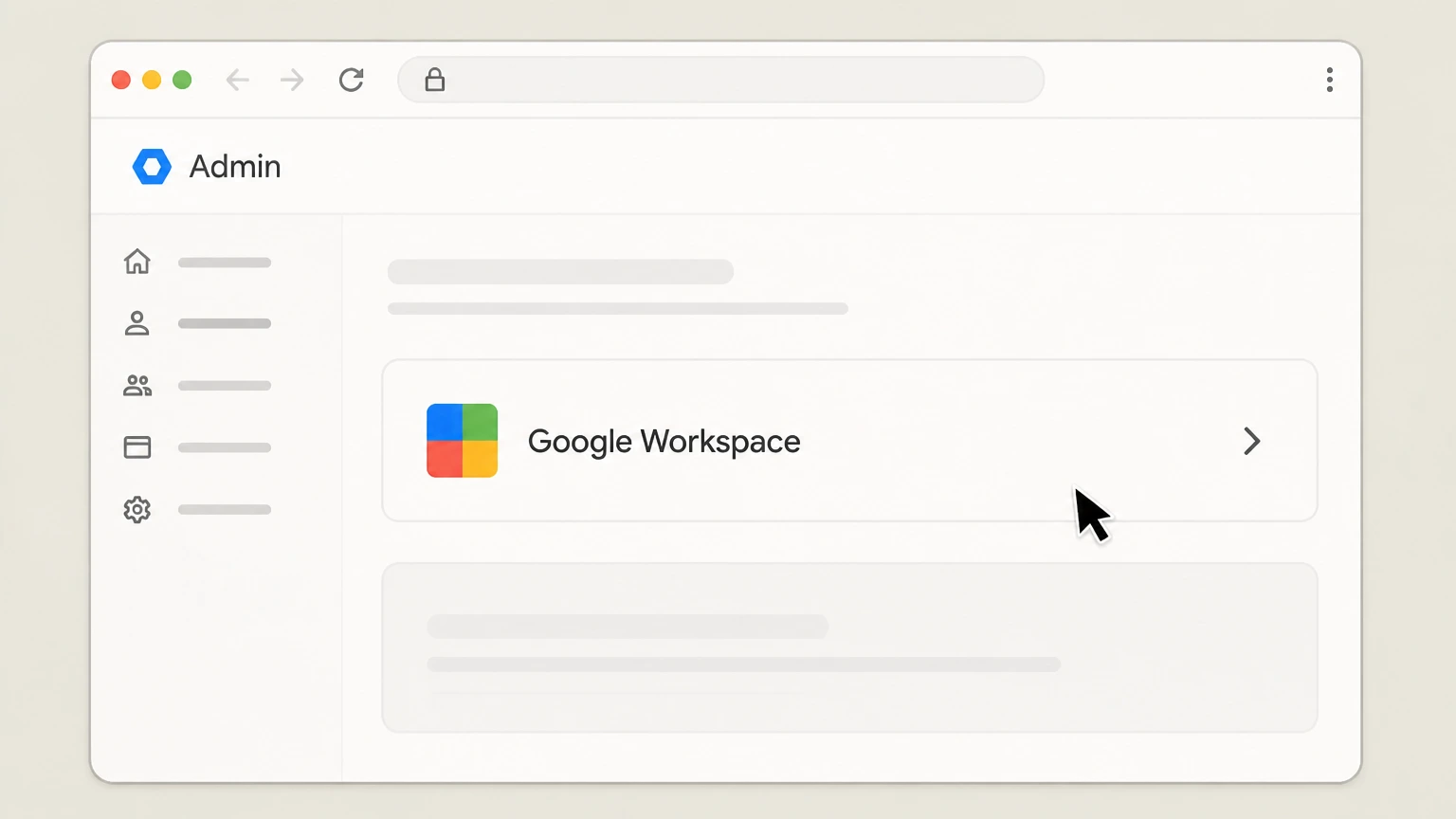Reload the page with the refresh icon
This screenshot has height=819, width=1456.
[352, 80]
